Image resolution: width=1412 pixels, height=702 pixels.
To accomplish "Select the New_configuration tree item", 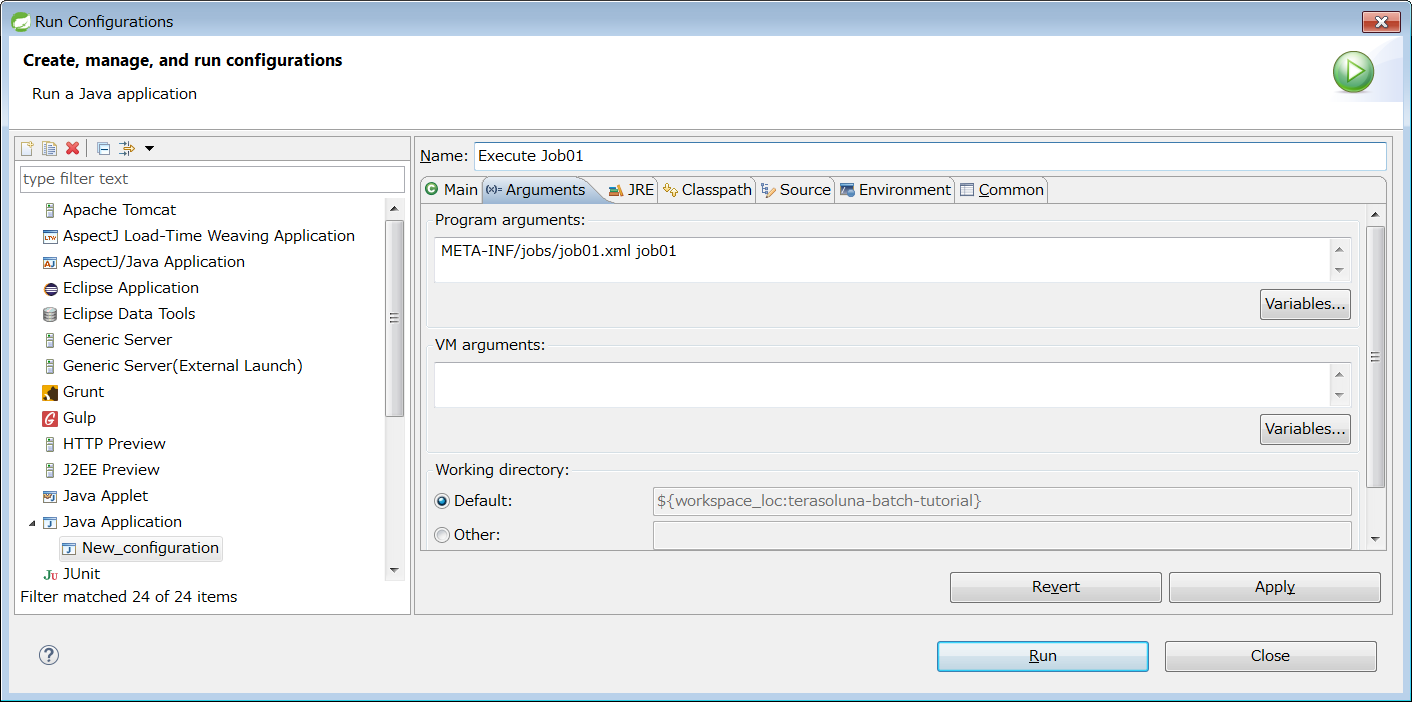I will (140, 548).
